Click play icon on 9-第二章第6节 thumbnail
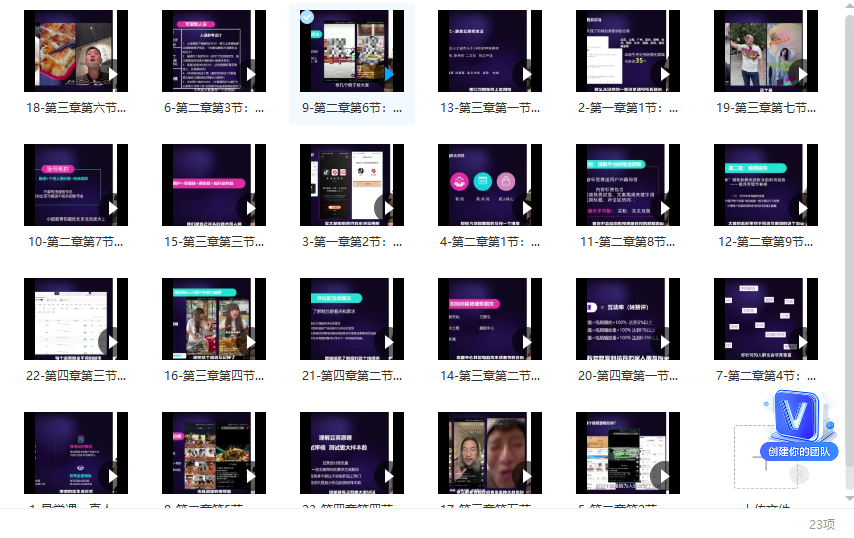 pos(388,74)
